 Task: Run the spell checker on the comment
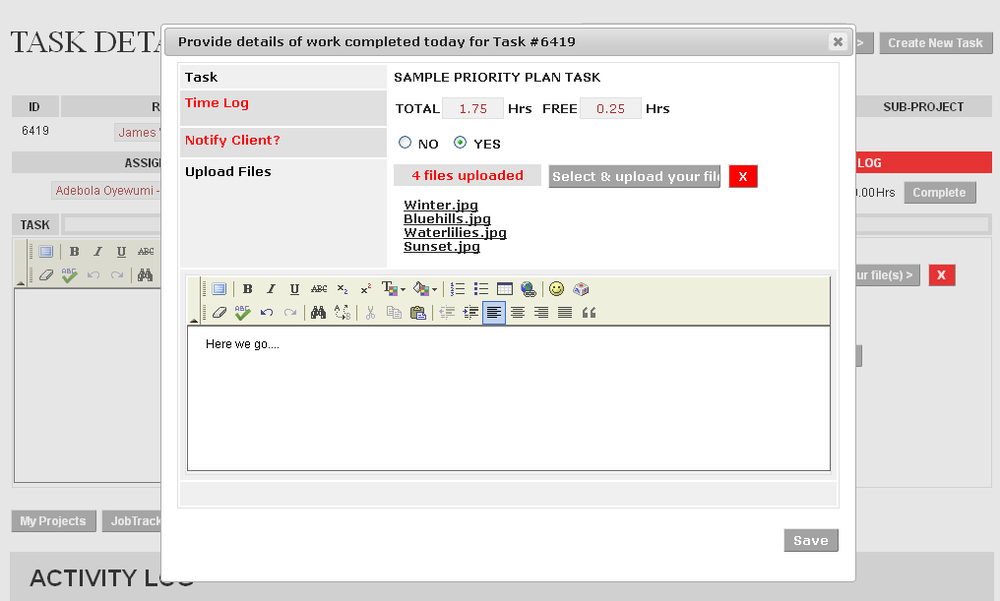click(240, 312)
